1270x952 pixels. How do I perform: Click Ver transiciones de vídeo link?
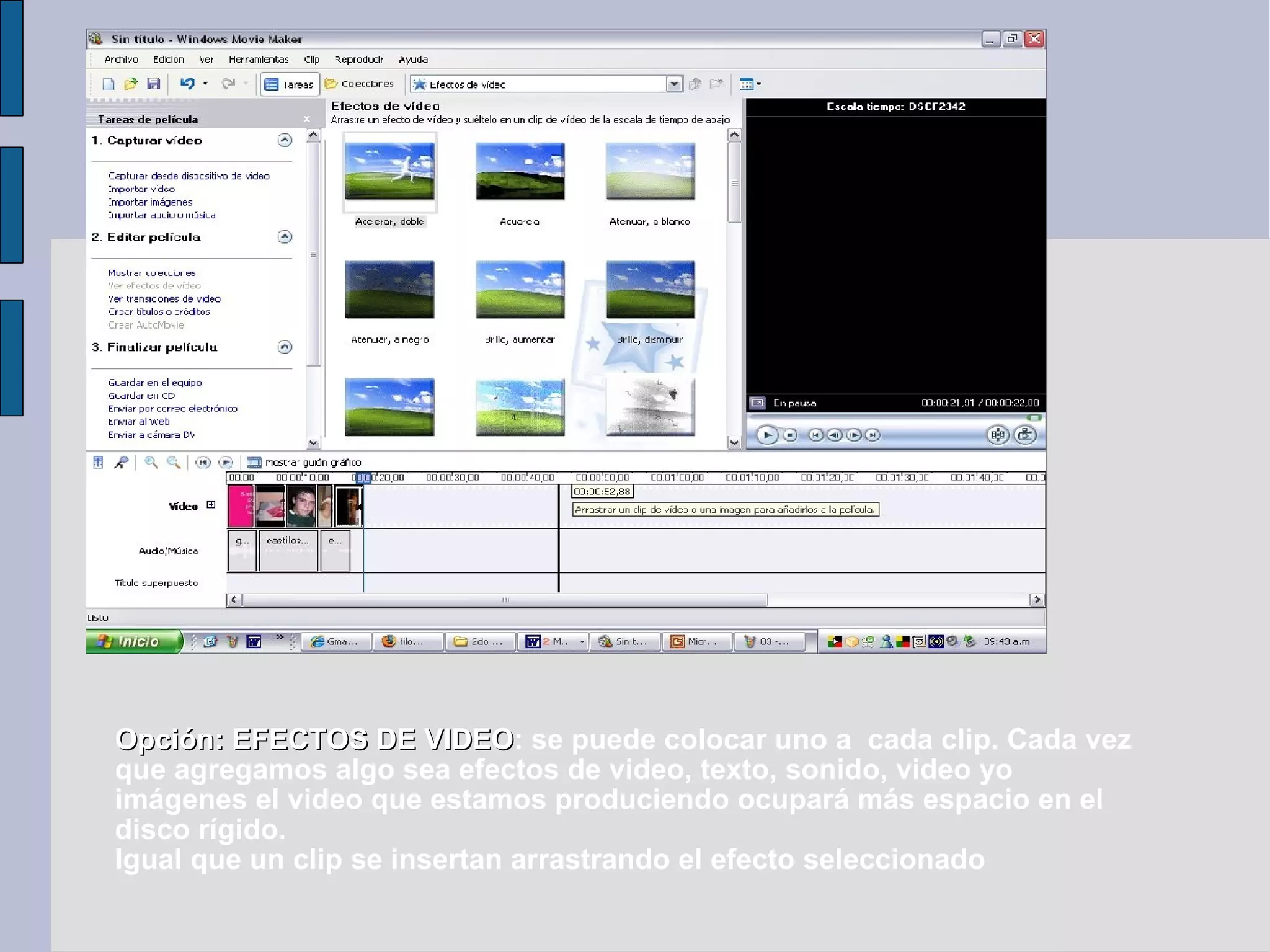[x=164, y=299]
